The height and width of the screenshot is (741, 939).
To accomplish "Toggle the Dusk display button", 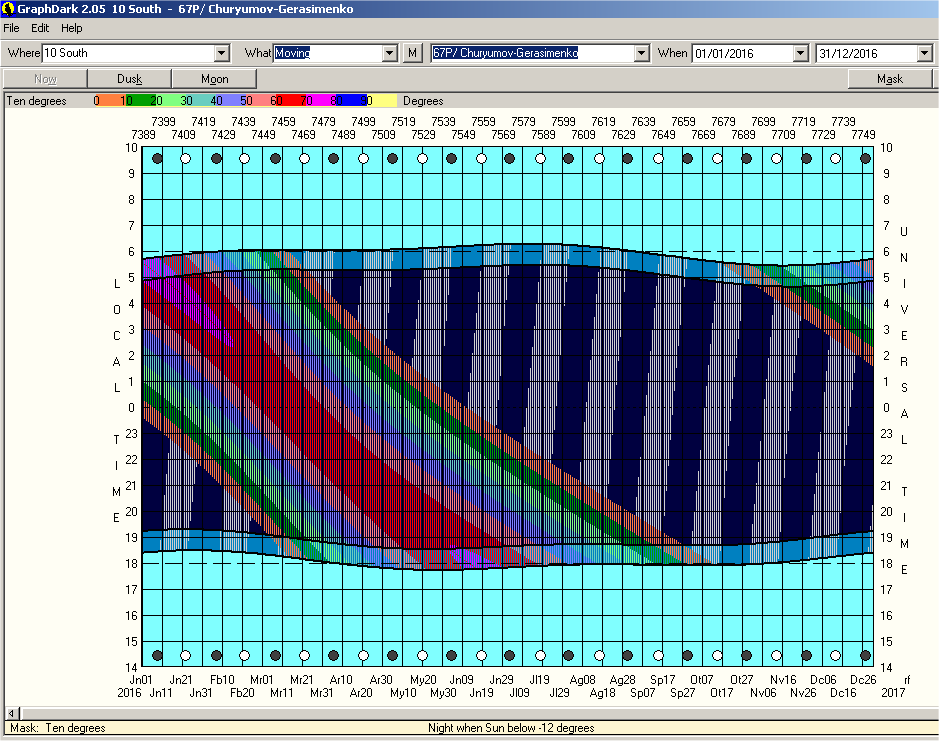I will [130, 79].
